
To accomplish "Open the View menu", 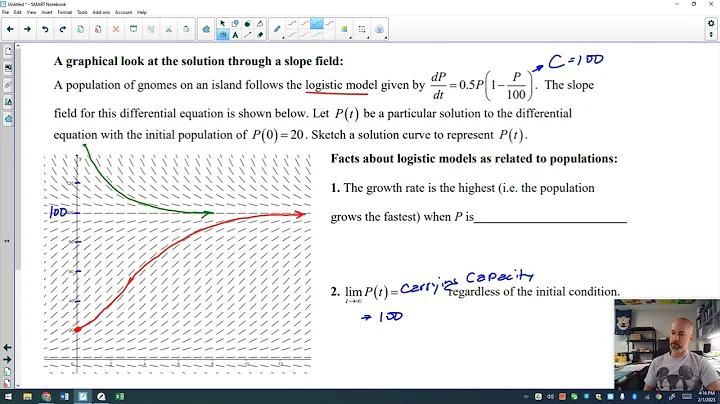I will (31, 12).
